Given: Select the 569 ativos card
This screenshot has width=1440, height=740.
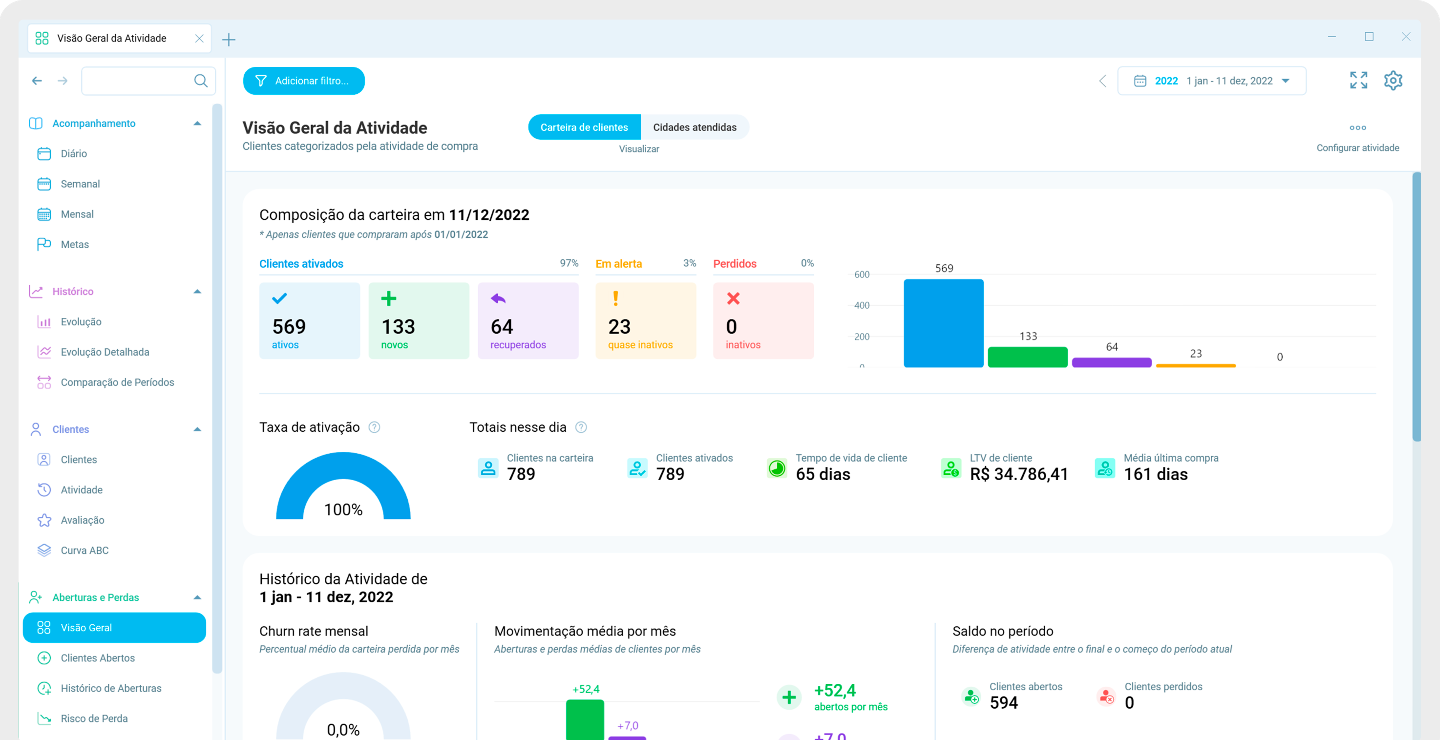Looking at the screenshot, I should pos(310,320).
